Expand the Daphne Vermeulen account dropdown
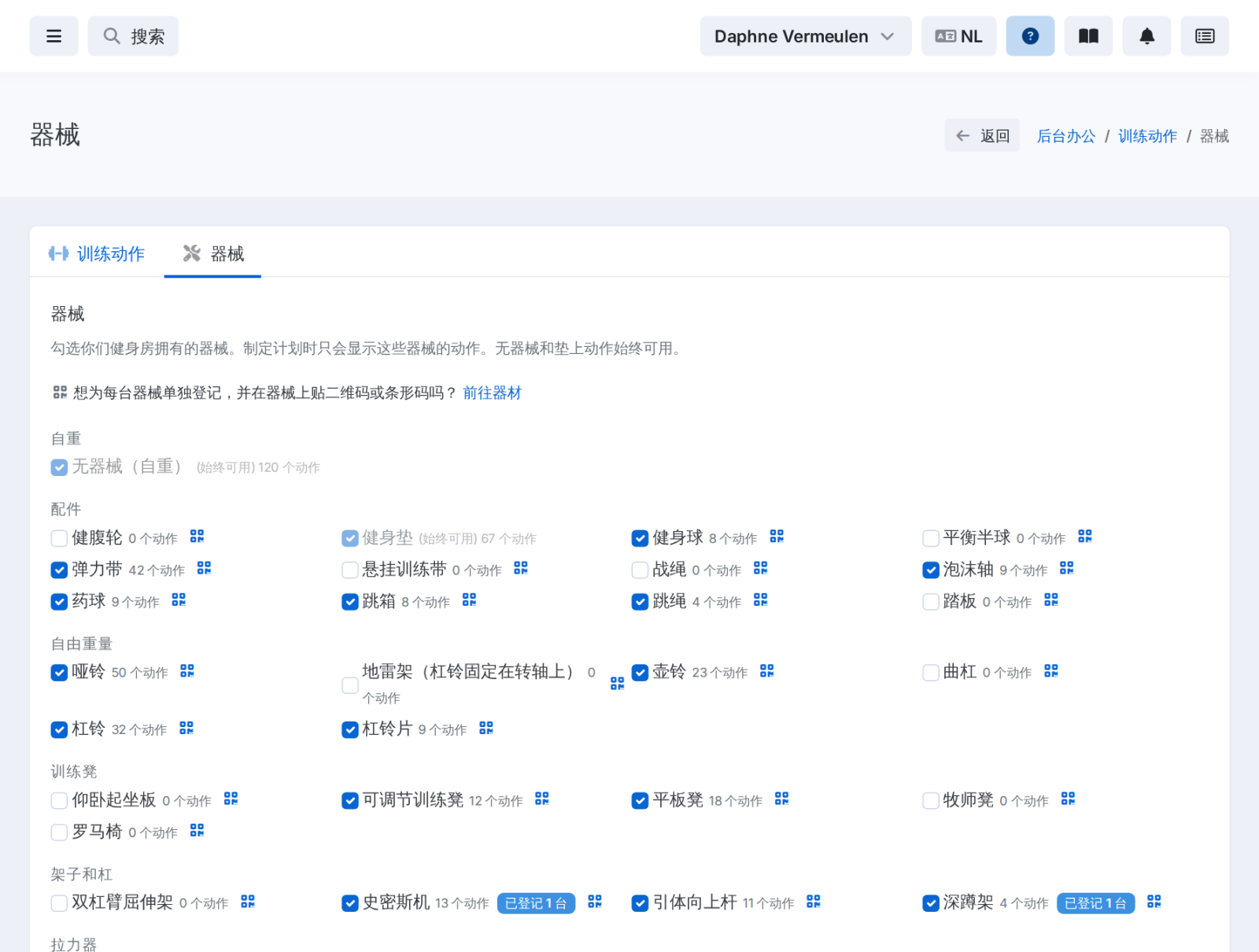This screenshot has height=952, width=1259. [x=806, y=36]
